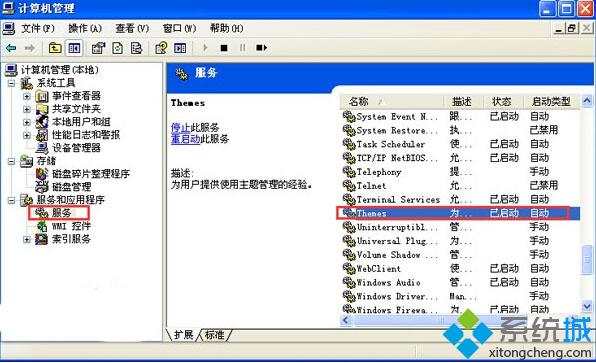Click the 重启动 this service link
Viewport: 596px width, 363px height.
[185, 139]
